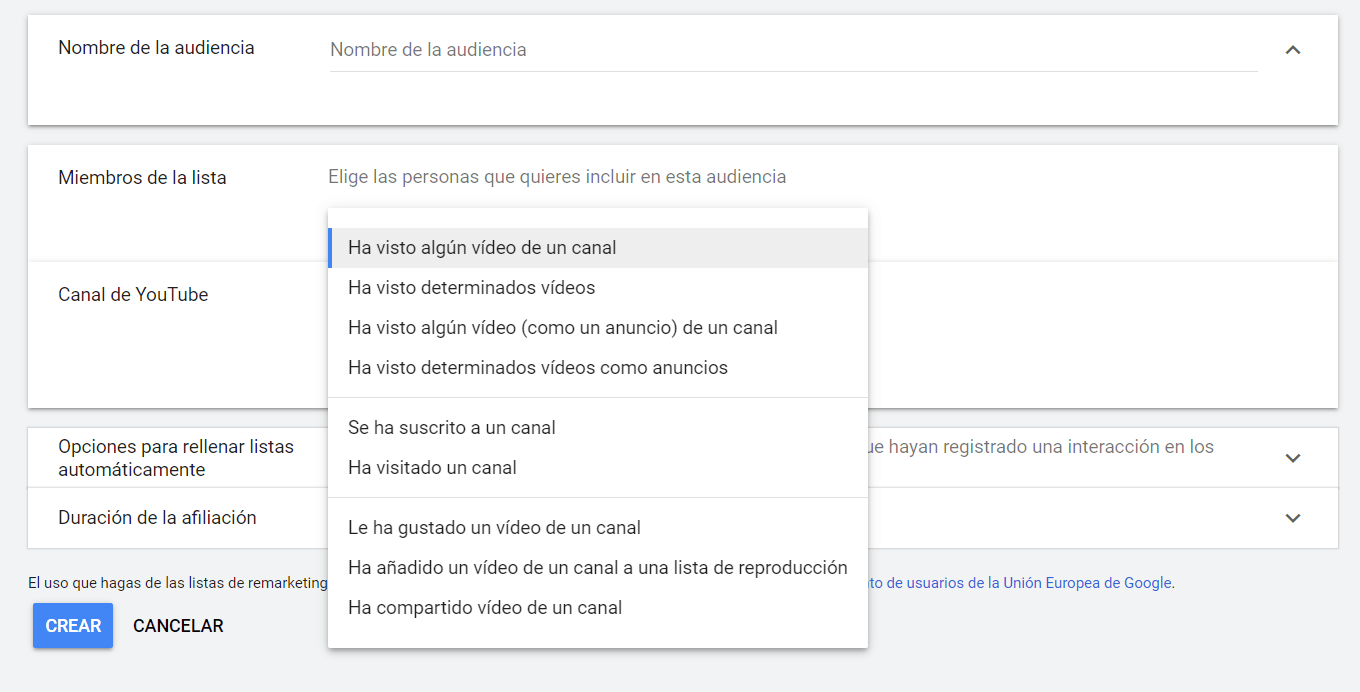Choose 'Se ha suscrito a un canal'
Viewport: 1360px width, 692px height.
(x=451, y=428)
